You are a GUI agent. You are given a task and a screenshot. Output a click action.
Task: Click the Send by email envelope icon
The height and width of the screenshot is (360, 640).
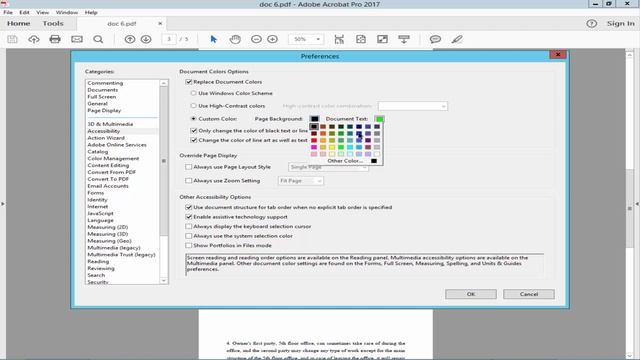pyautogui.click(x=77, y=39)
